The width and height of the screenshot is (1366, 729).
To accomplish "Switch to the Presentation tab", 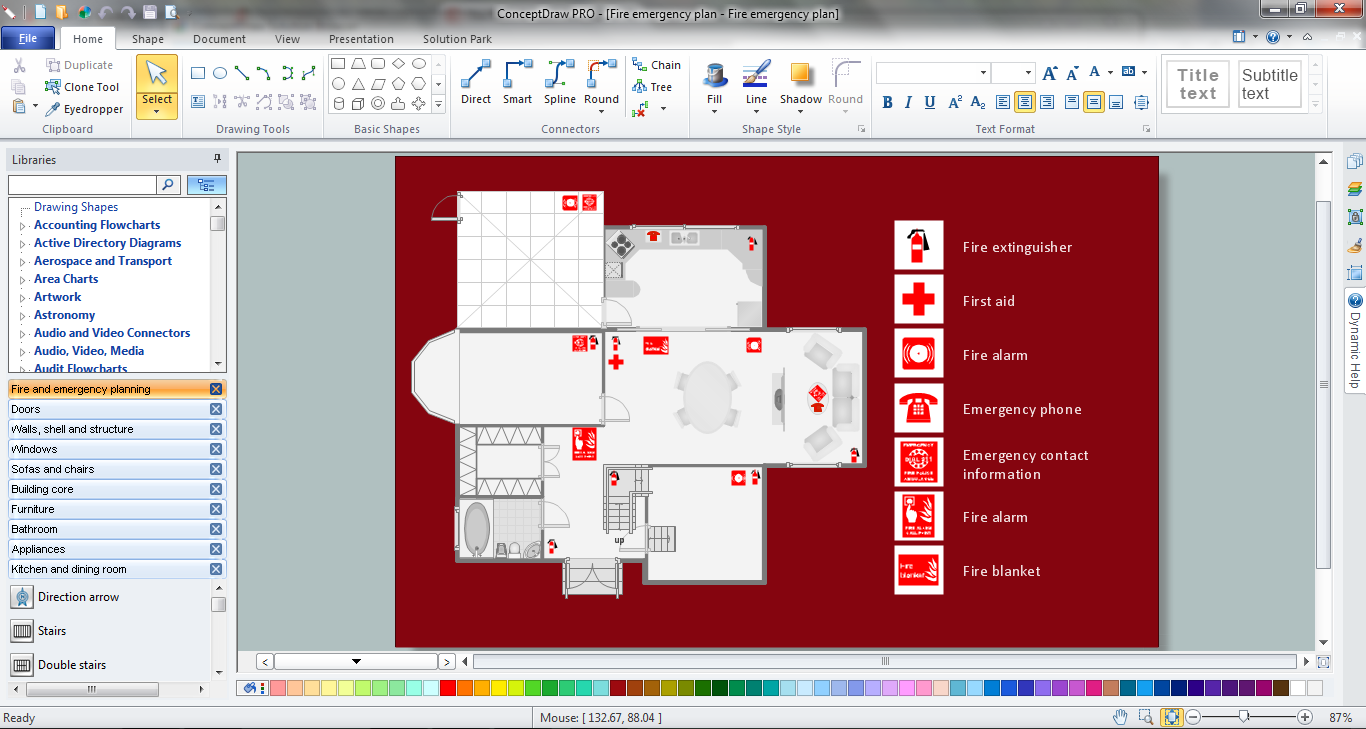I will tap(361, 39).
